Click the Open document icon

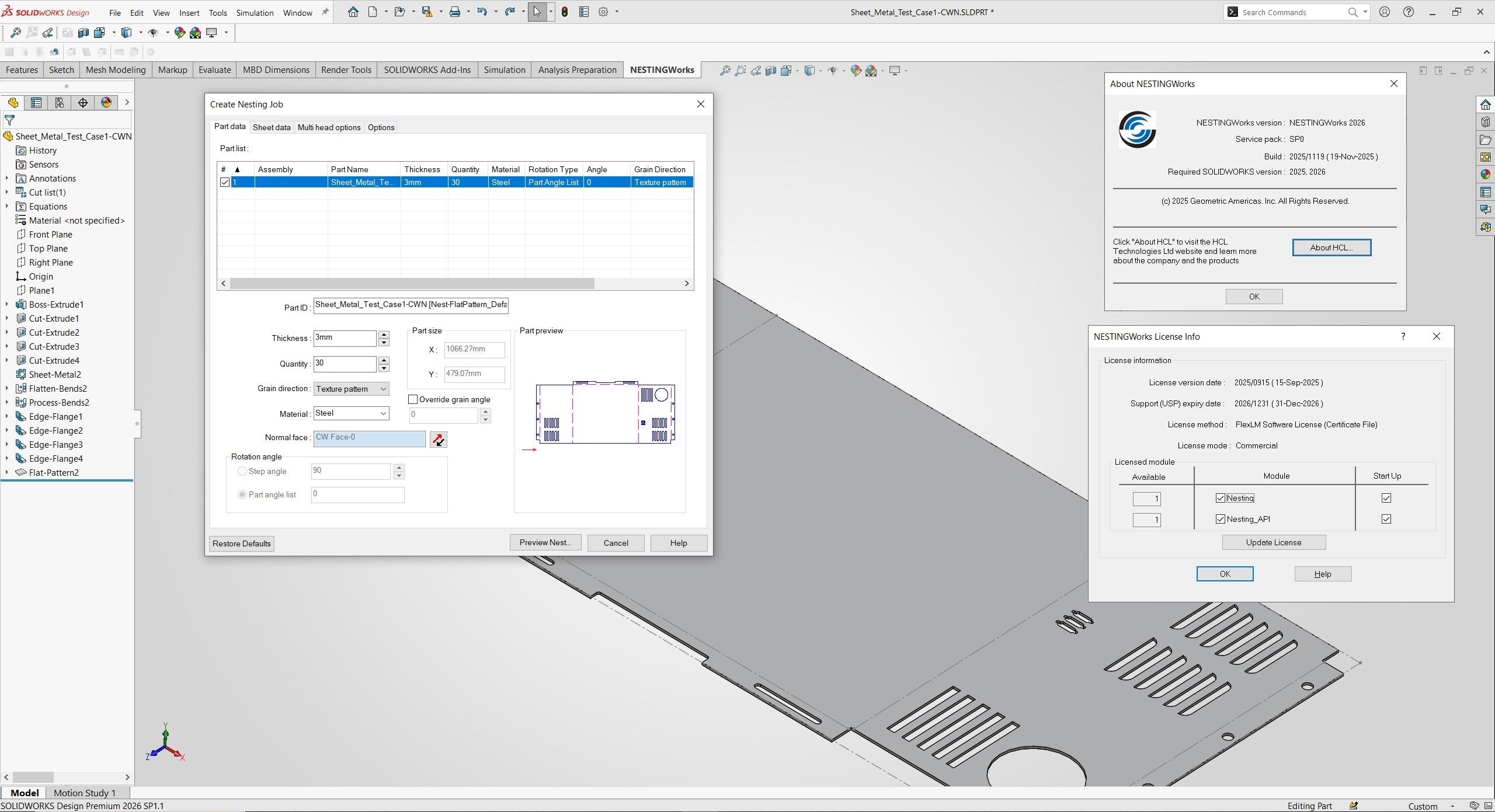tap(399, 12)
